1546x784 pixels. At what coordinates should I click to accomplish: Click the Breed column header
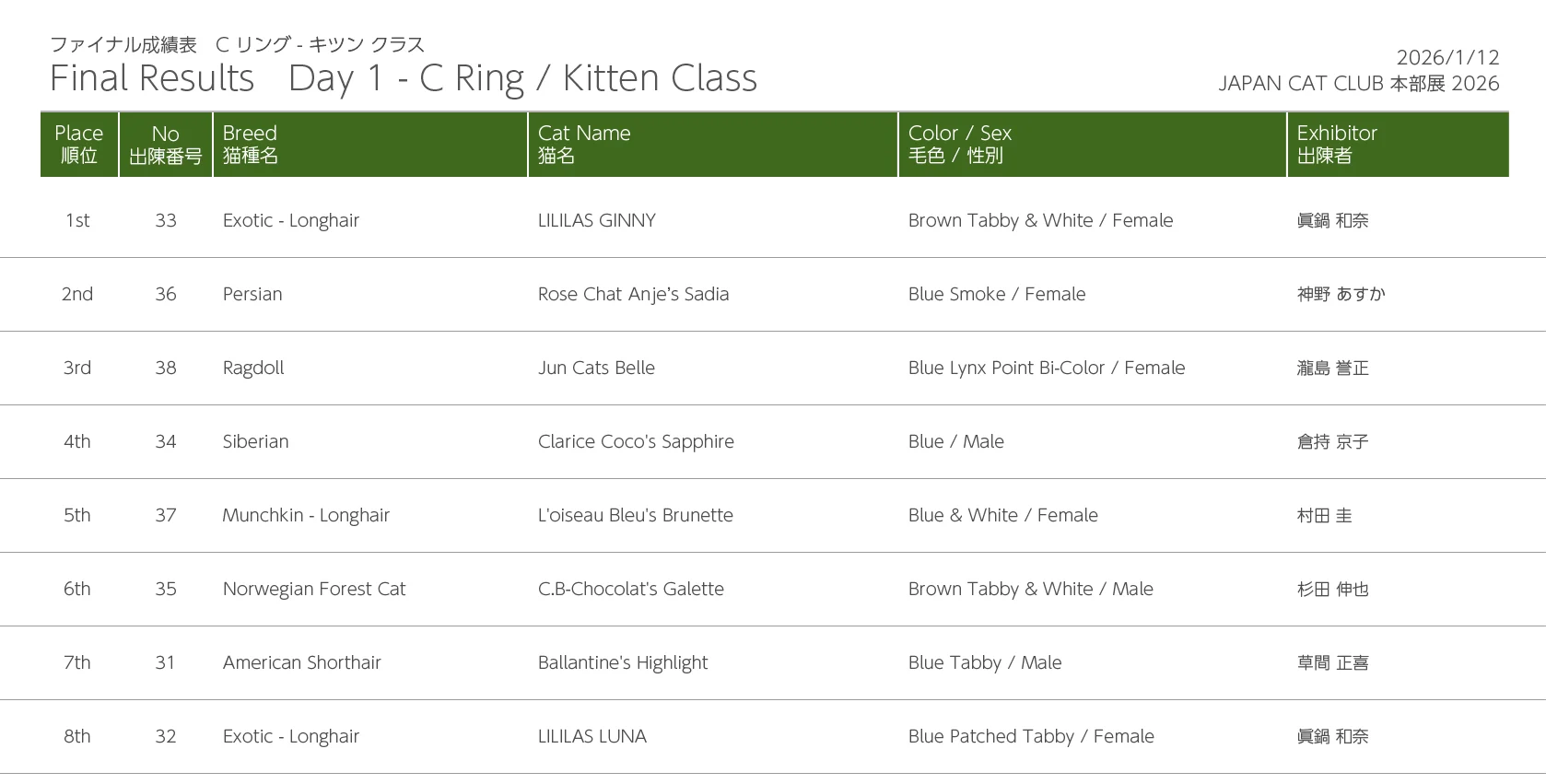pyautogui.click(x=251, y=144)
